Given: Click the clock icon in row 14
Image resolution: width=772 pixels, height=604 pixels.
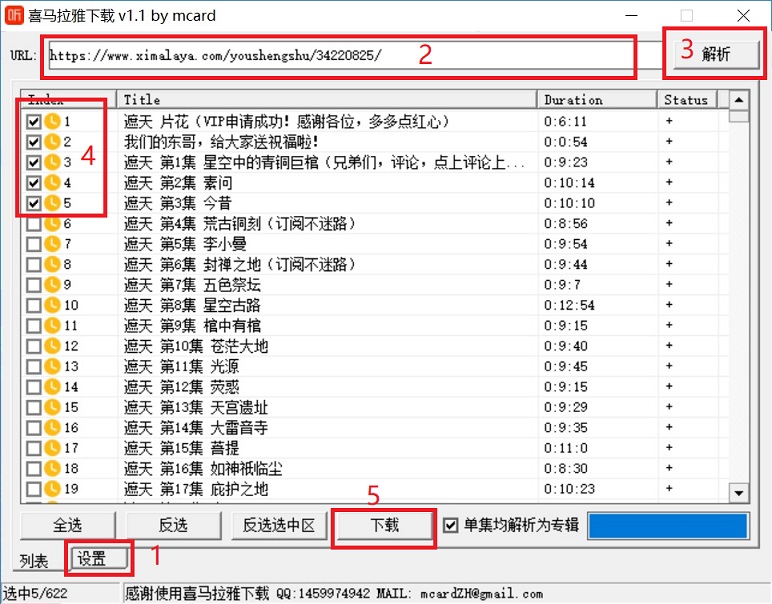Looking at the screenshot, I should click(52, 387).
